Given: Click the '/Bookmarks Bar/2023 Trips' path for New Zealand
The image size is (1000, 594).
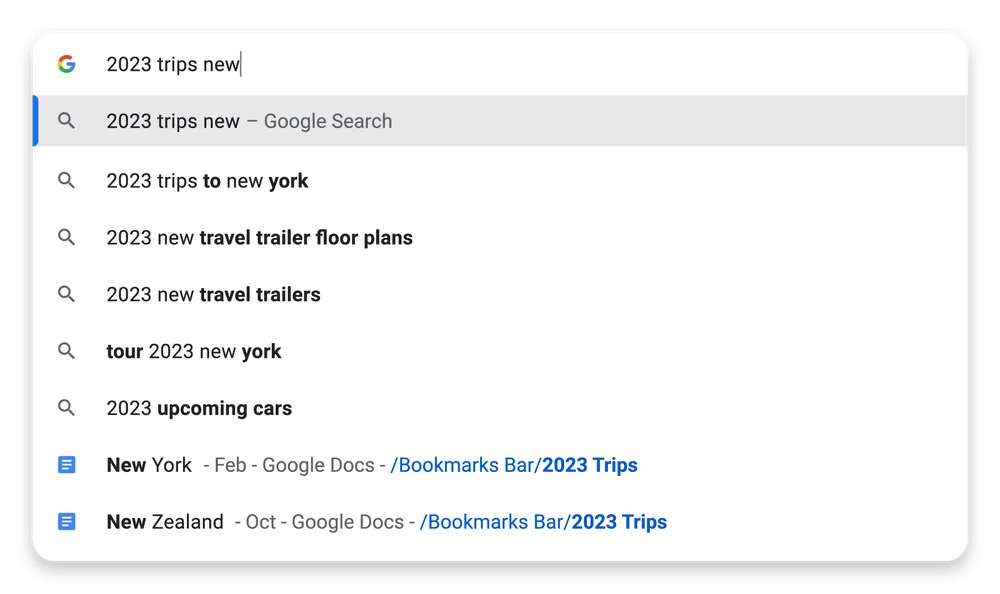Looking at the screenshot, I should tap(543, 522).
